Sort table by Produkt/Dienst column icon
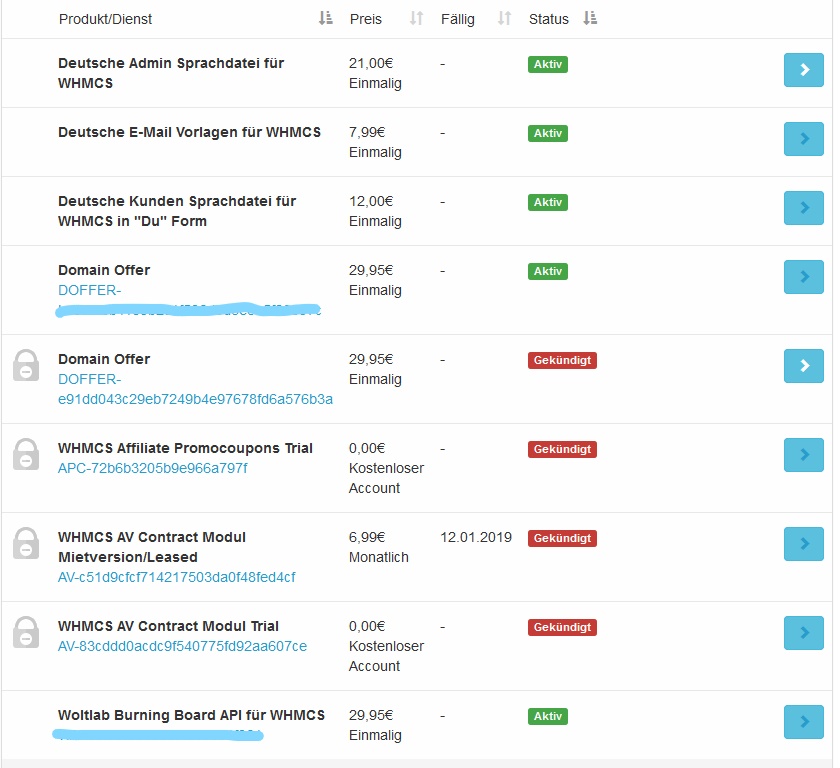 (325, 19)
